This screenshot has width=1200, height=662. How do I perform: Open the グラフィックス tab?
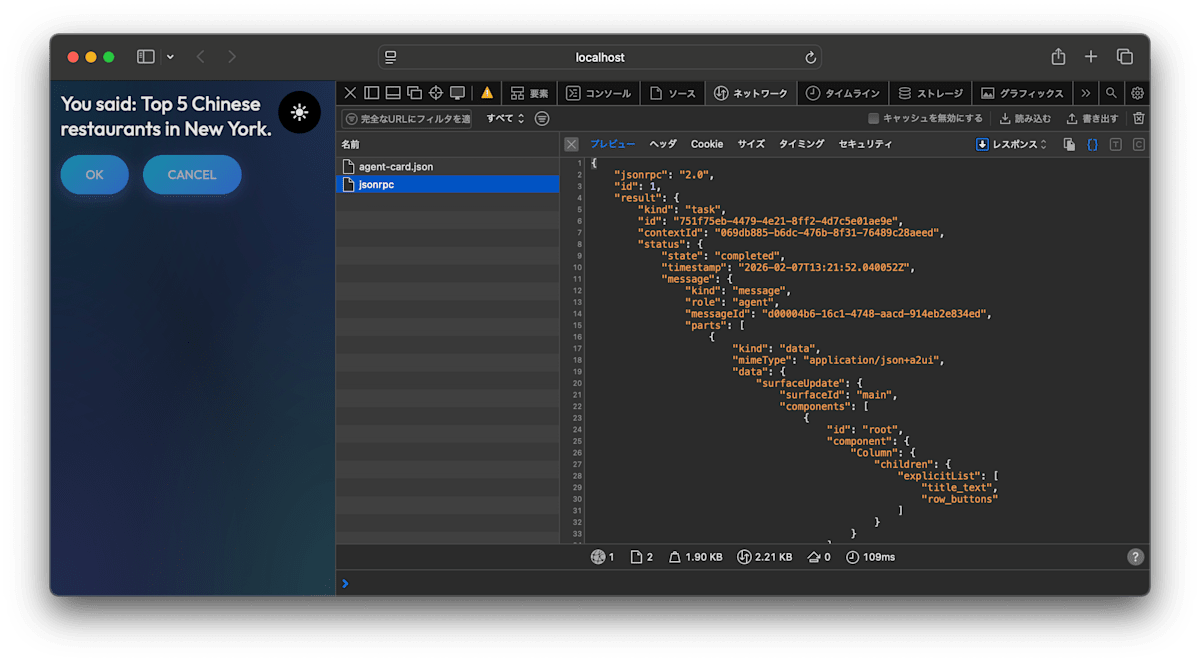pos(1022,93)
